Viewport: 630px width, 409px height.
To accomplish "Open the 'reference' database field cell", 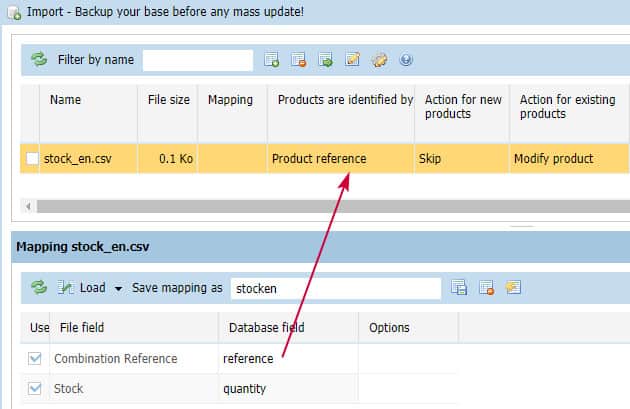I will [288, 358].
